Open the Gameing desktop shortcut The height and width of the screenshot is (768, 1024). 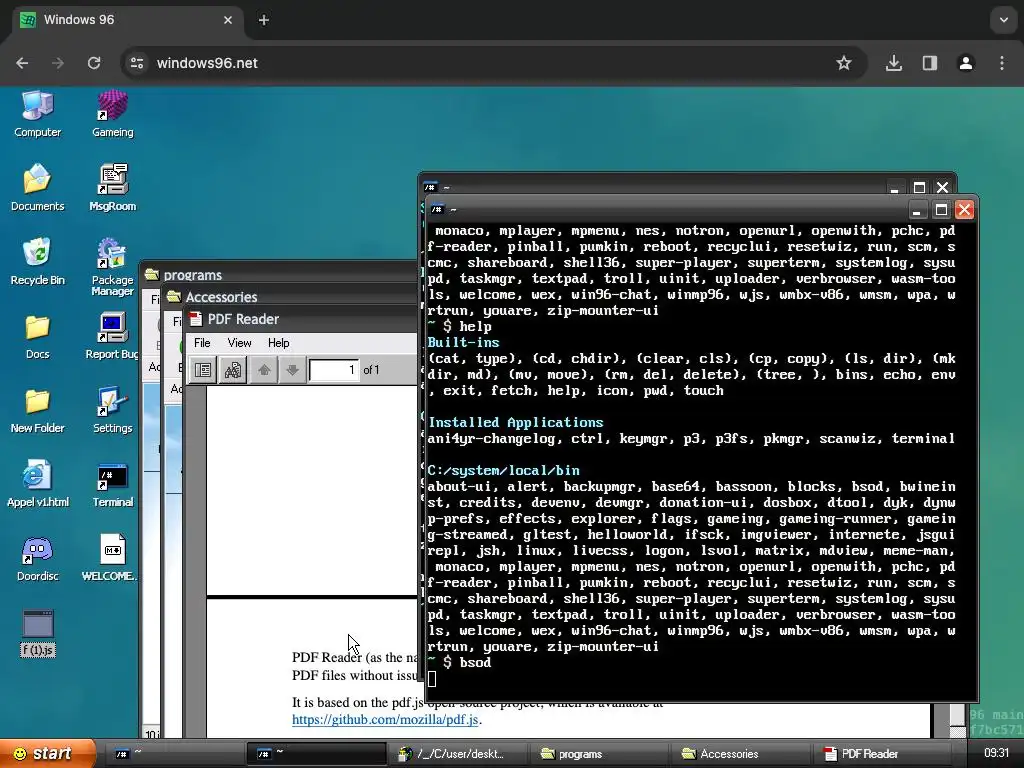click(112, 114)
